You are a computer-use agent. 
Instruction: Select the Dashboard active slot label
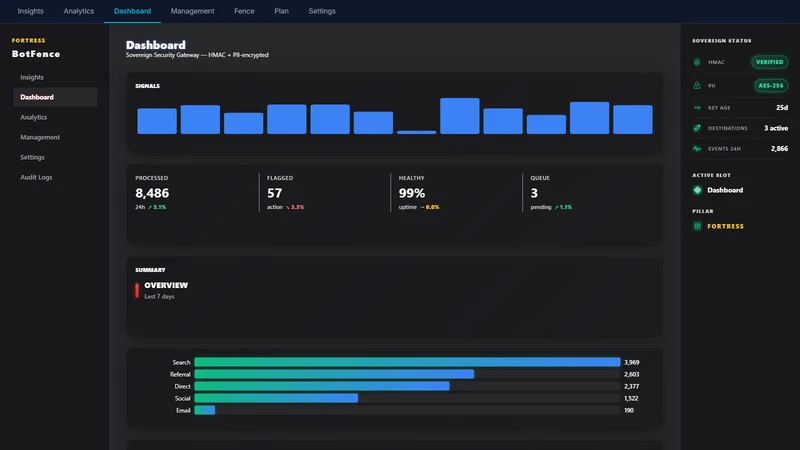coord(725,190)
